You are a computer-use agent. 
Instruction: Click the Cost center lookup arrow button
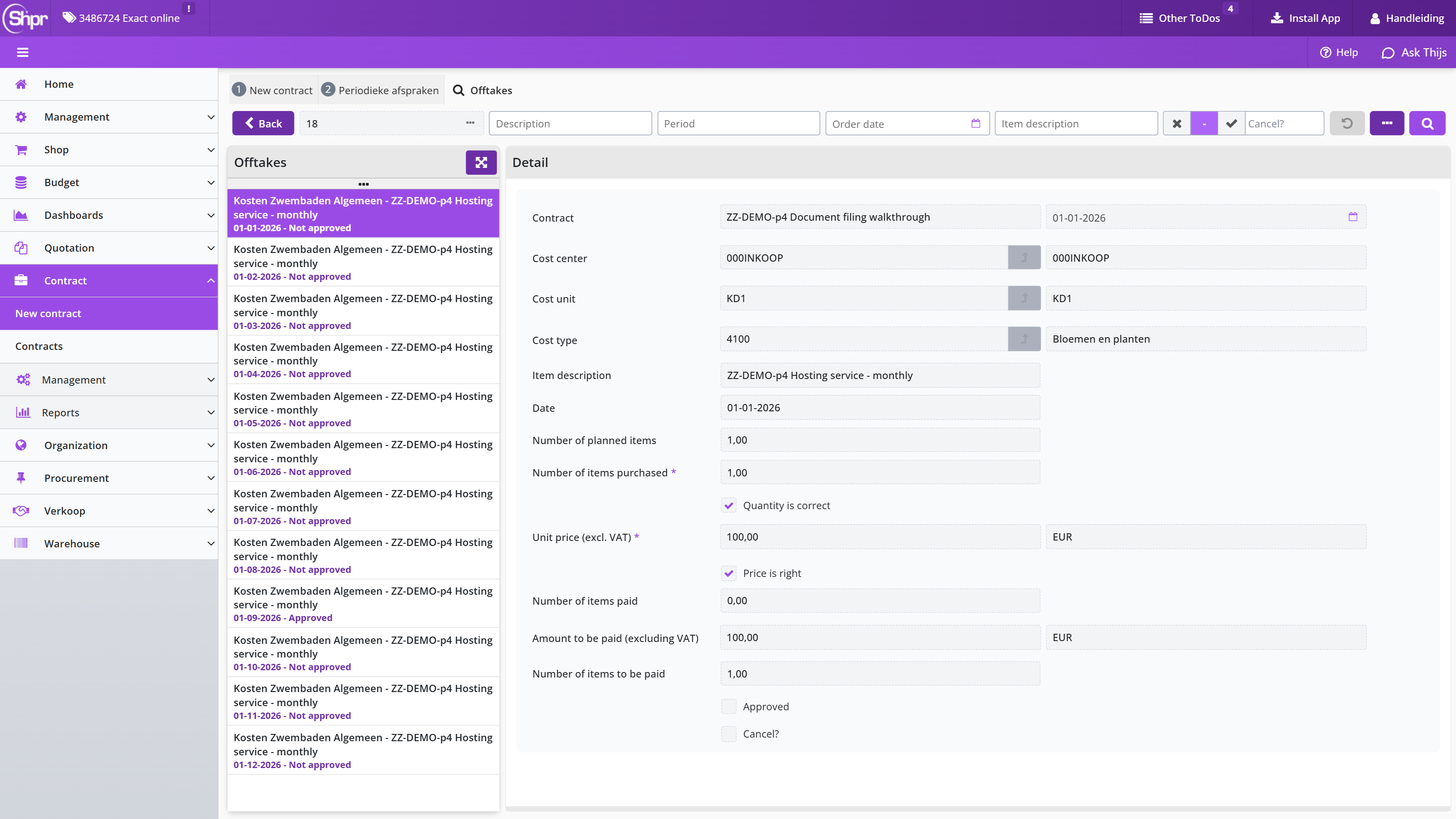click(x=1024, y=258)
